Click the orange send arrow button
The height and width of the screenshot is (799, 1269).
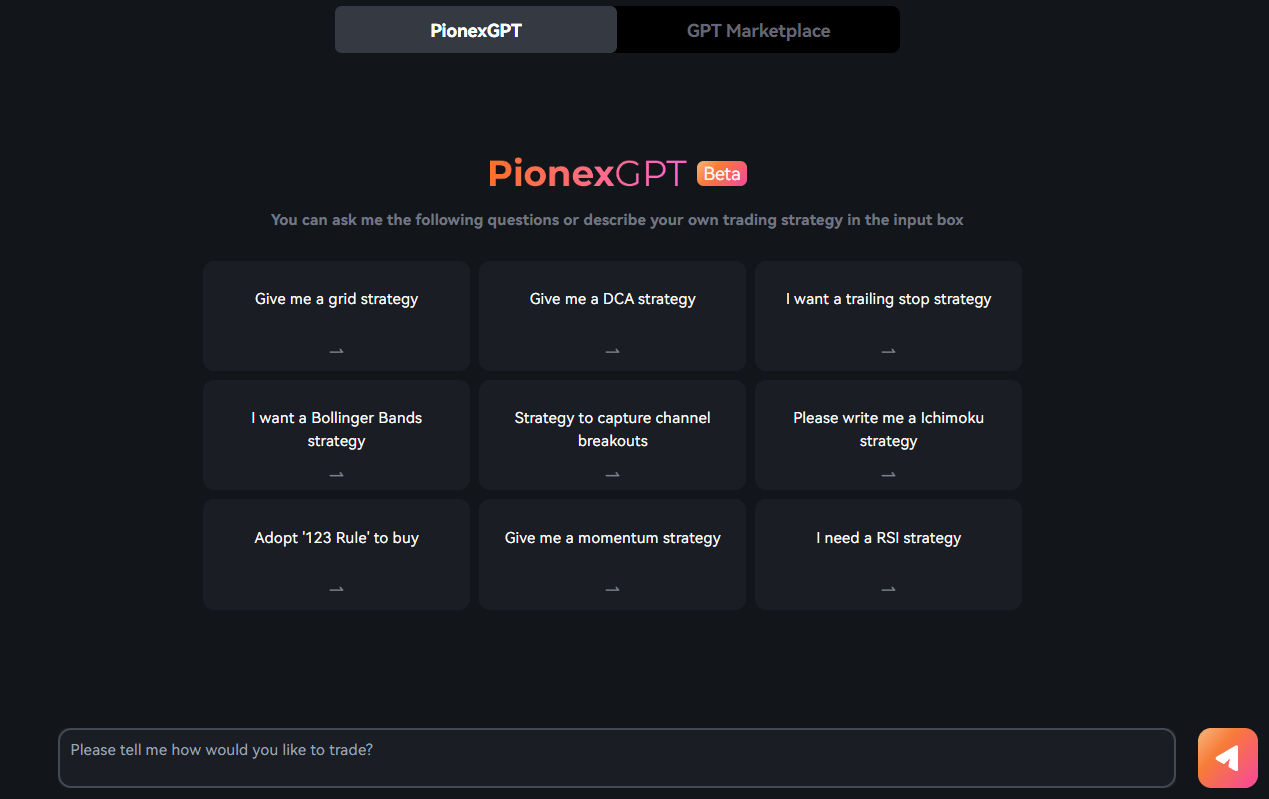(1227, 758)
